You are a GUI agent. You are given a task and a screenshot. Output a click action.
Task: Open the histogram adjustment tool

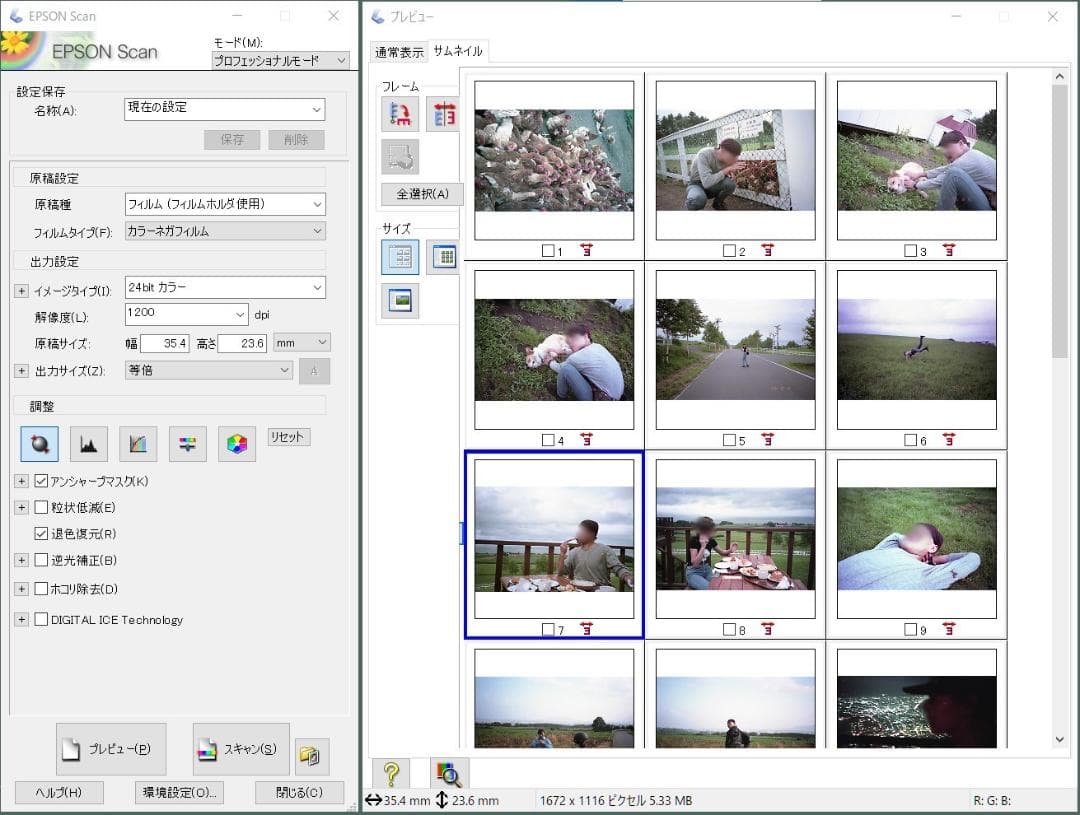(88, 444)
